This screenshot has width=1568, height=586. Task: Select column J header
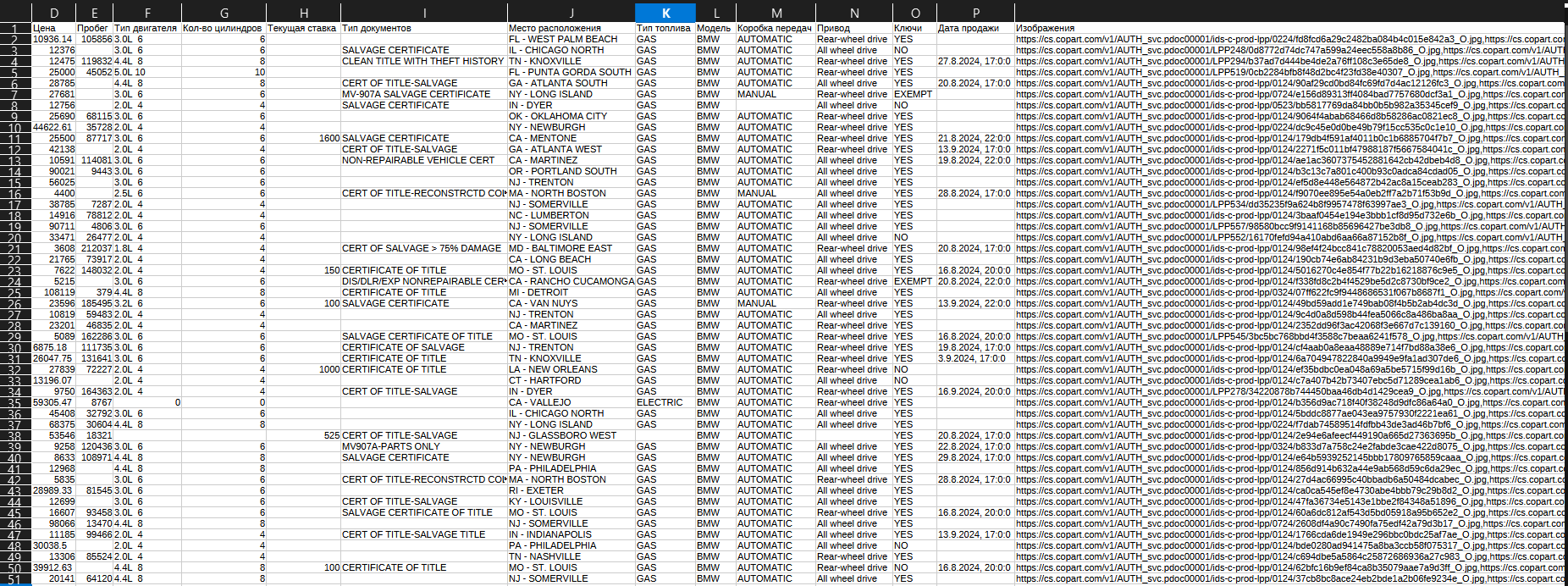click(x=571, y=13)
